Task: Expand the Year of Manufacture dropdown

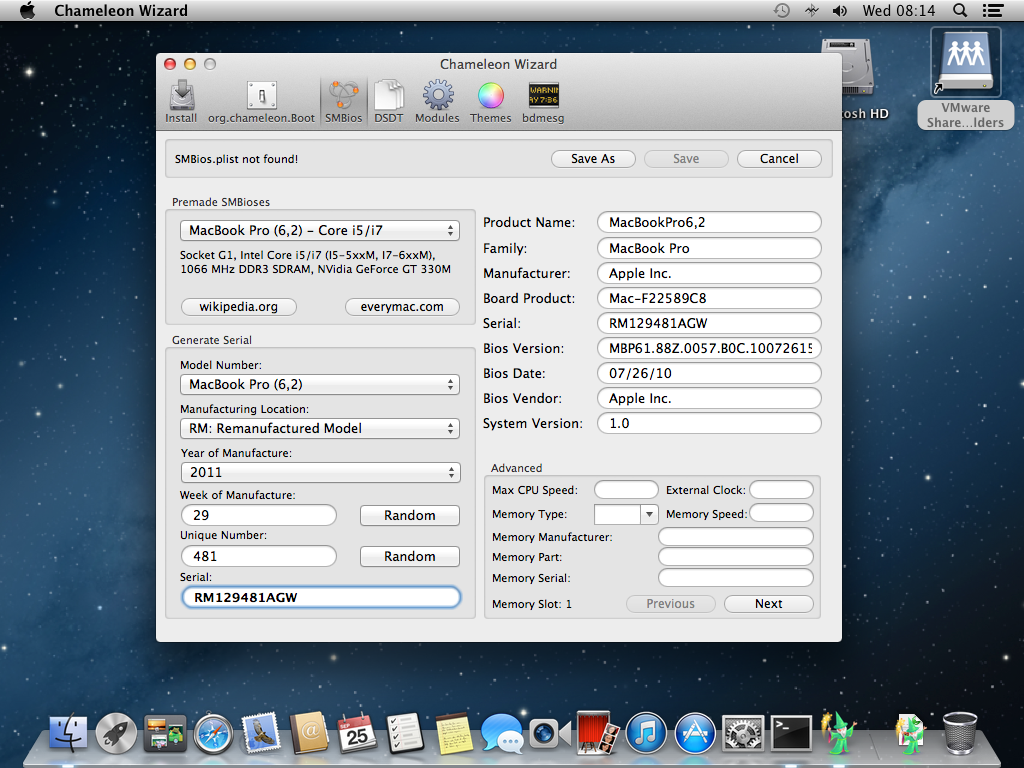Action: coord(319,472)
